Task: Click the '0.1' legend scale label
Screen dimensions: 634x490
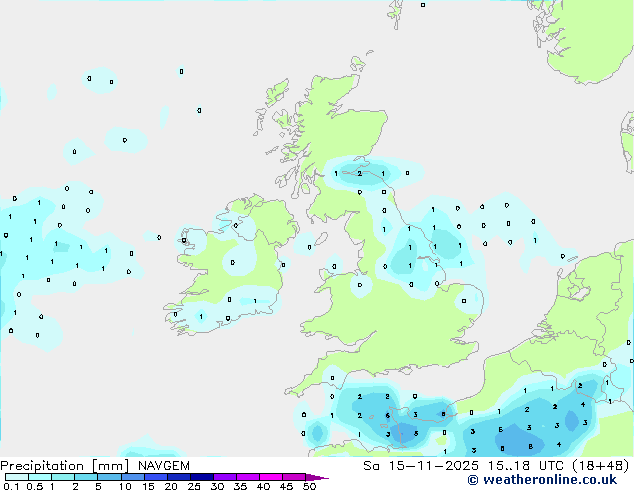Action: point(11,486)
